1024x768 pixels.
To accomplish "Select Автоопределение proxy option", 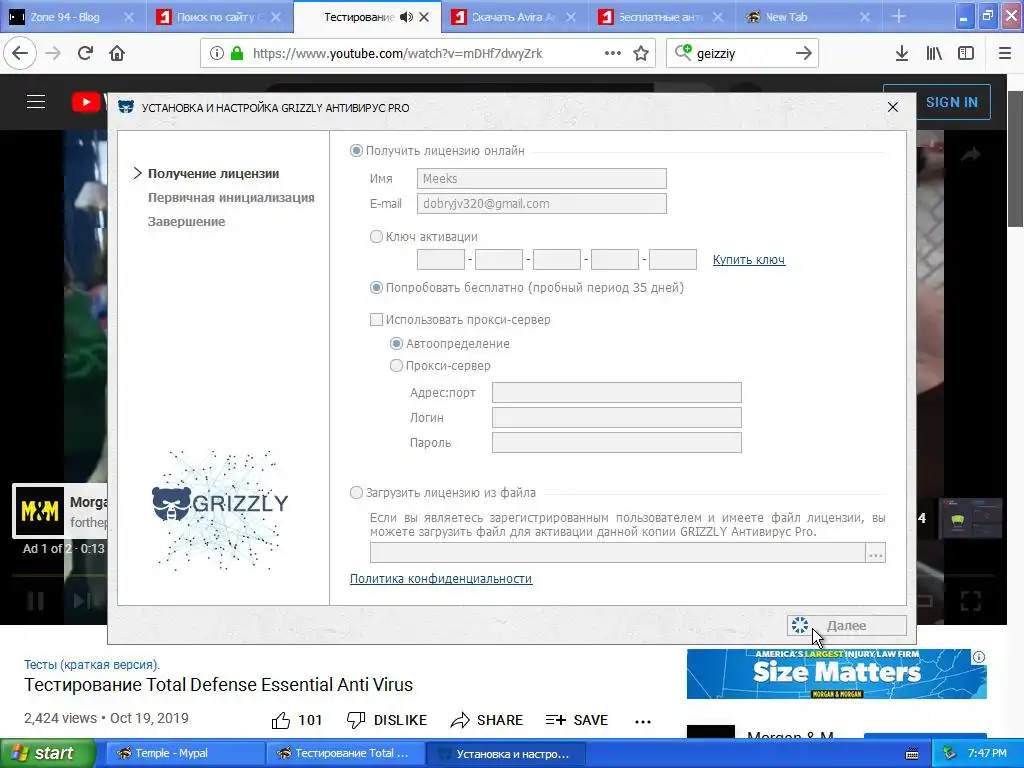I will 396,344.
